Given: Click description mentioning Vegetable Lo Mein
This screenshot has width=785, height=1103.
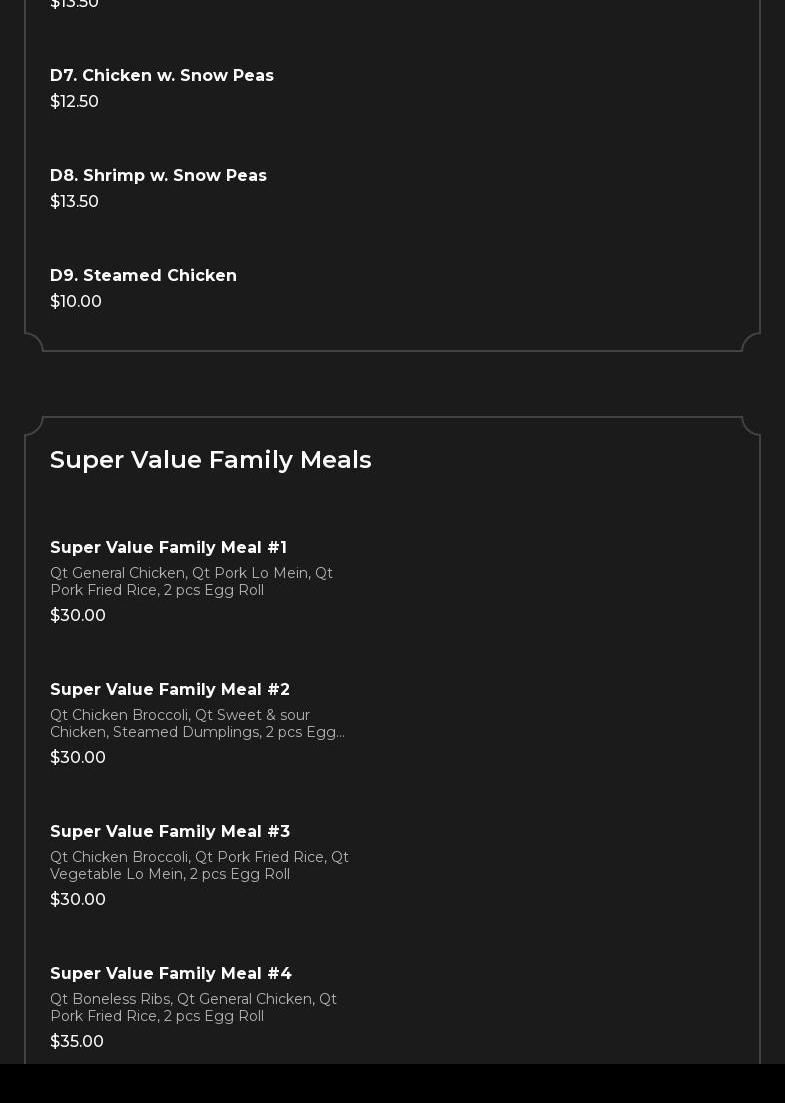Looking at the screenshot, I should (x=200, y=866).
